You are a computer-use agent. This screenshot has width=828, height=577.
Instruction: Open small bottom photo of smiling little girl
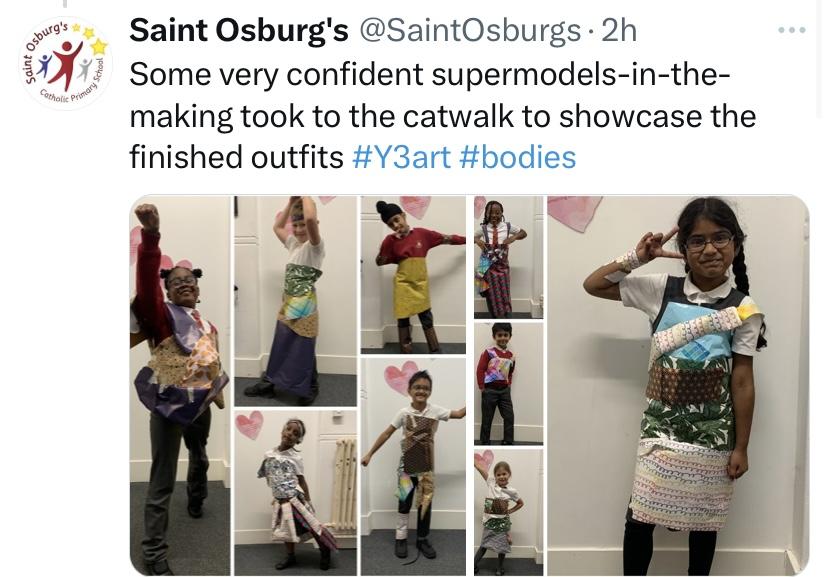509,512
